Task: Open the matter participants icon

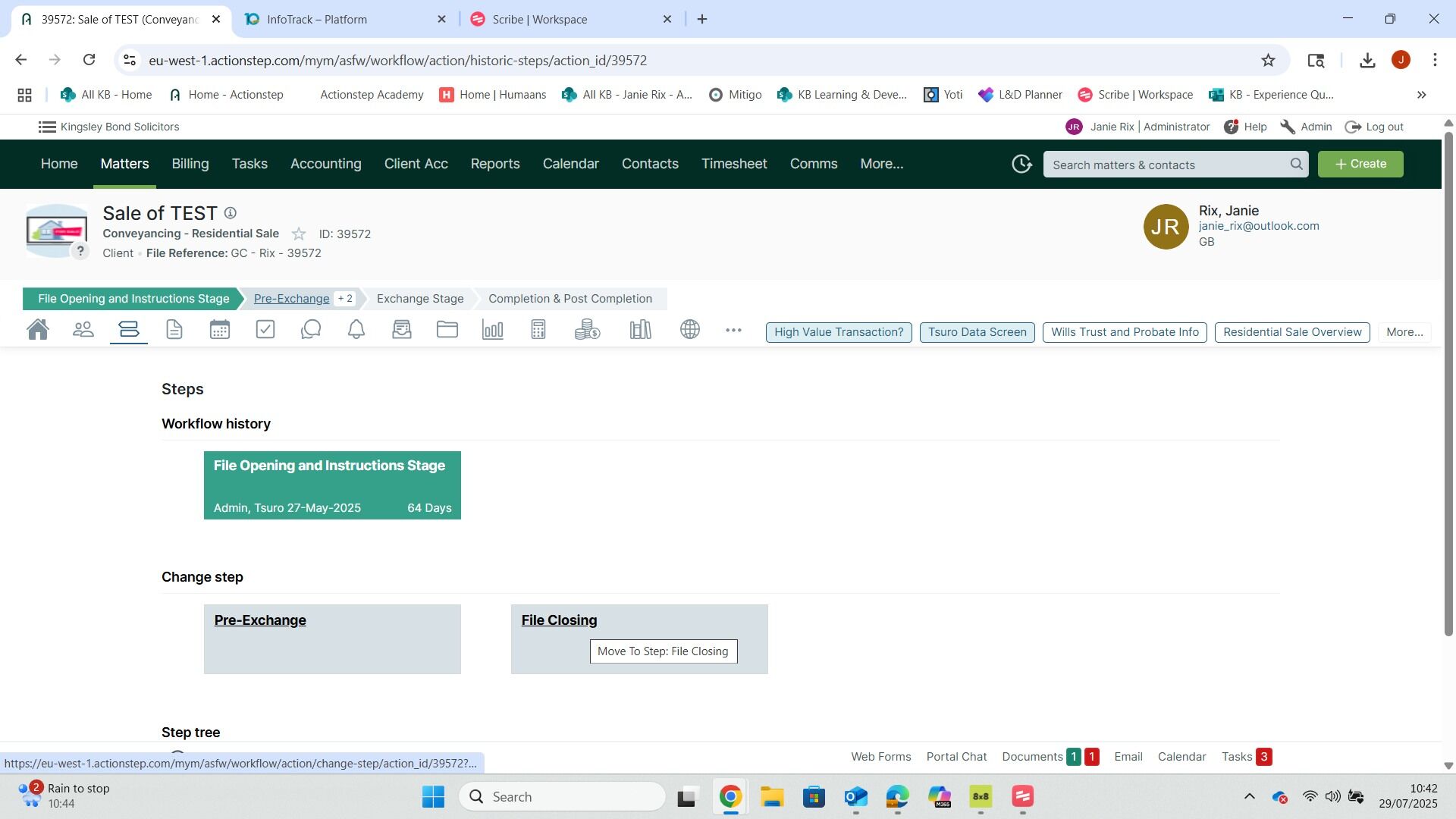Action: pyautogui.click(x=83, y=330)
